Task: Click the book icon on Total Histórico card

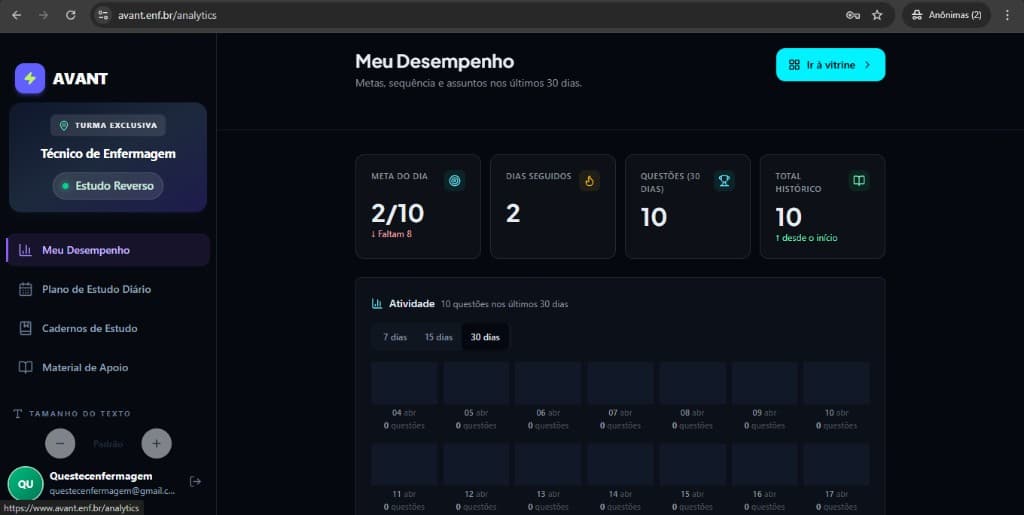Action: [859, 181]
